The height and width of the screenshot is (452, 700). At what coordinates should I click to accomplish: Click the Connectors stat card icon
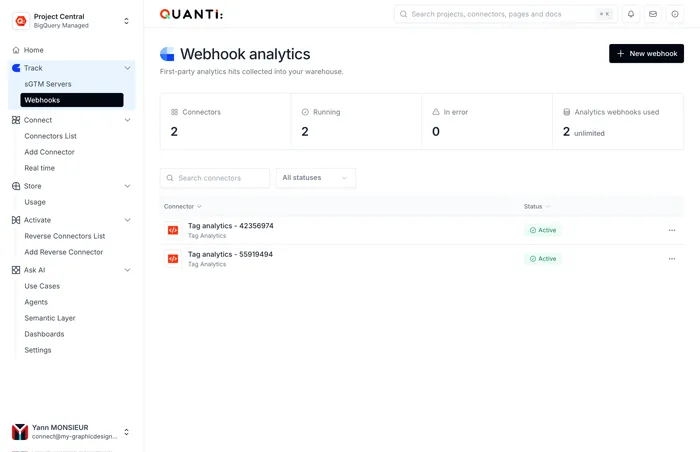click(175, 112)
